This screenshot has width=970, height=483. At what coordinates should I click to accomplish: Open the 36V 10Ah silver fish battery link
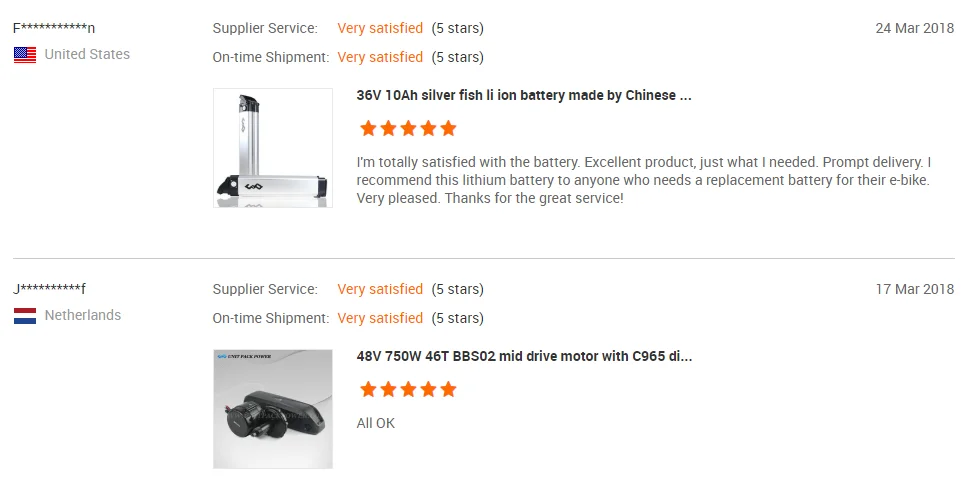point(524,96)
